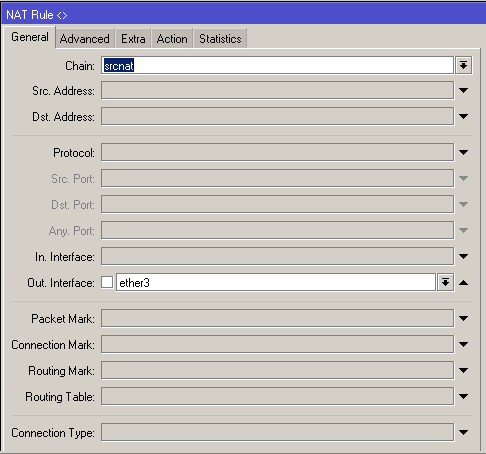The height and width of the screenshot is (454, 486).
Task: Expand the Src. Address field
Action: point(463,90)
